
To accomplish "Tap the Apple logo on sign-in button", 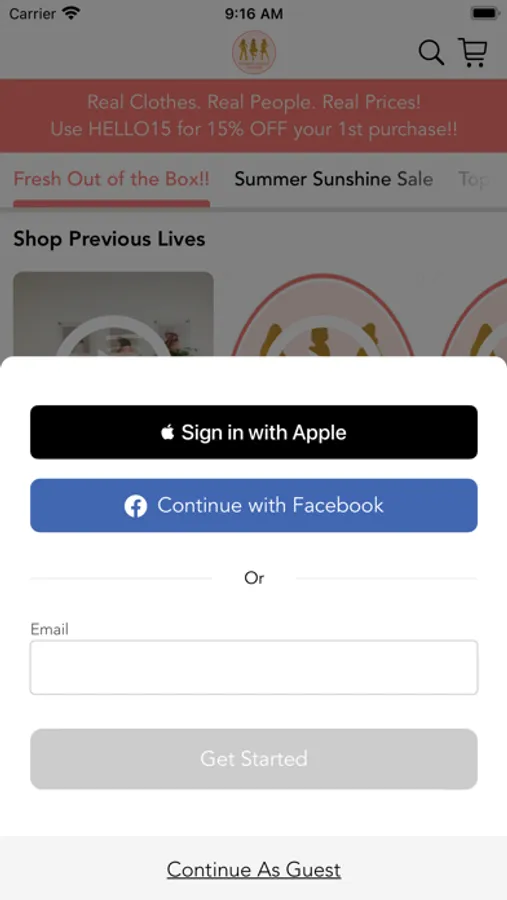I will point(167,432).
